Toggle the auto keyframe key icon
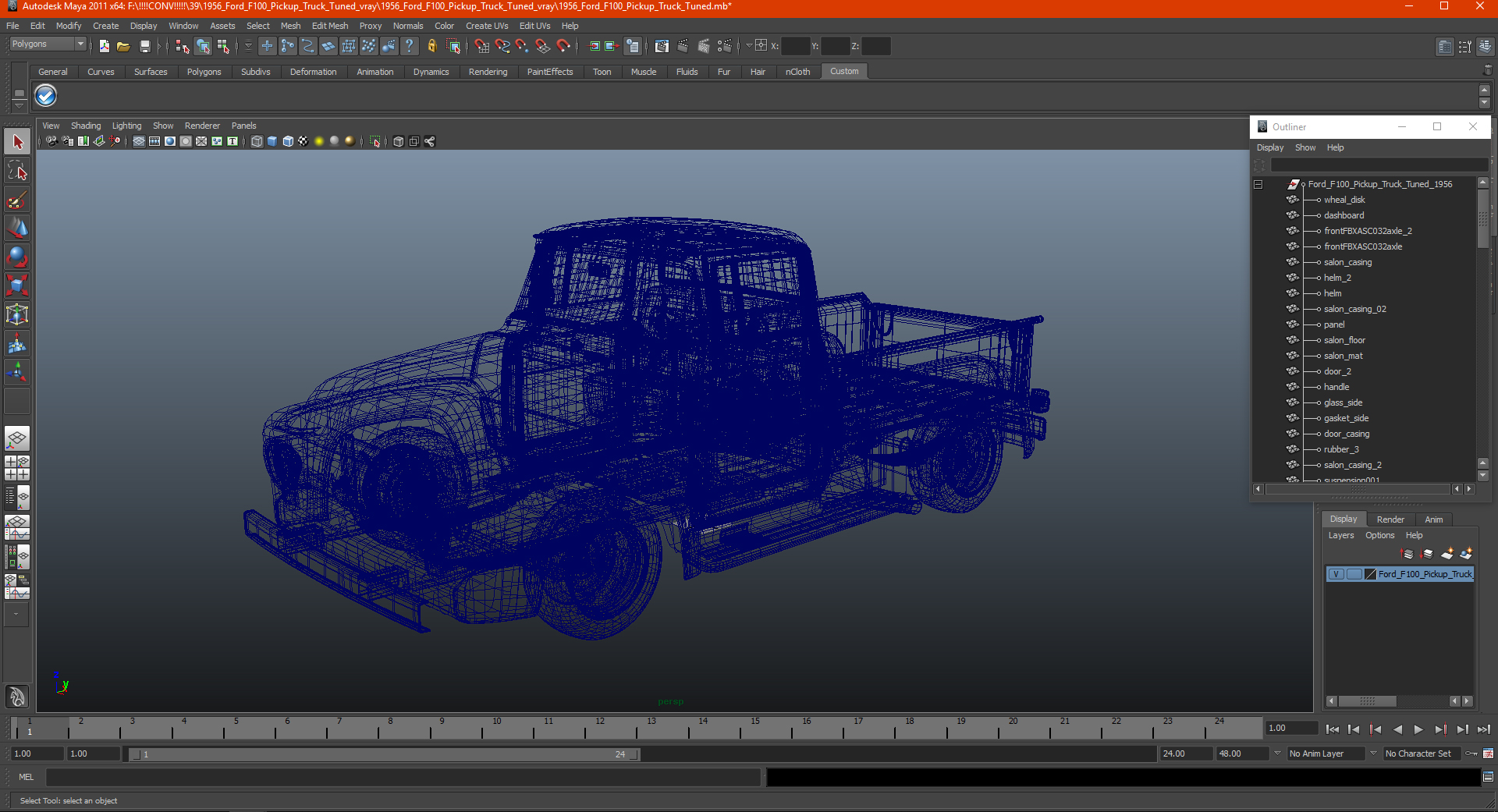This screenshot has height=812, width=1498. pyautogui.click(x=1471, y=753)
